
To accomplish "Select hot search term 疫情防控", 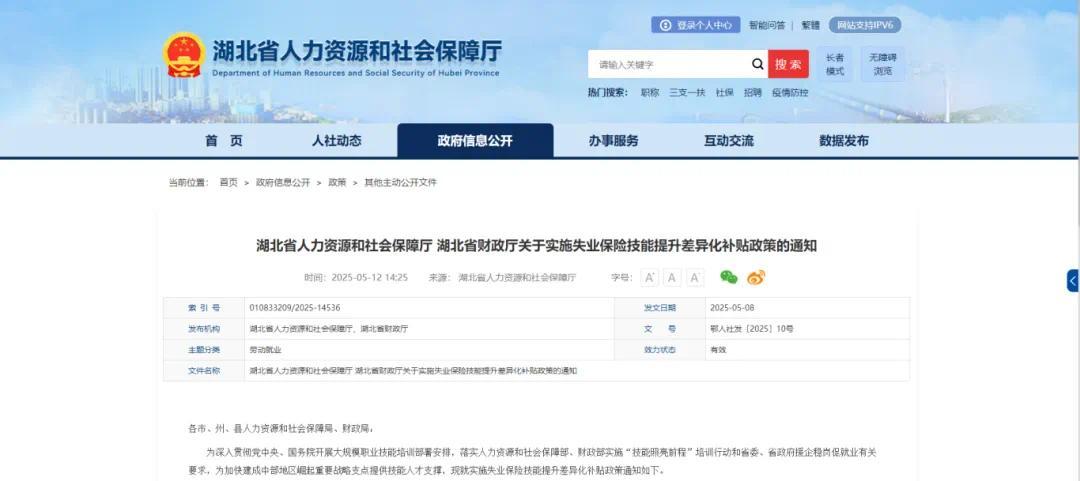I will (x=789, y=92).
